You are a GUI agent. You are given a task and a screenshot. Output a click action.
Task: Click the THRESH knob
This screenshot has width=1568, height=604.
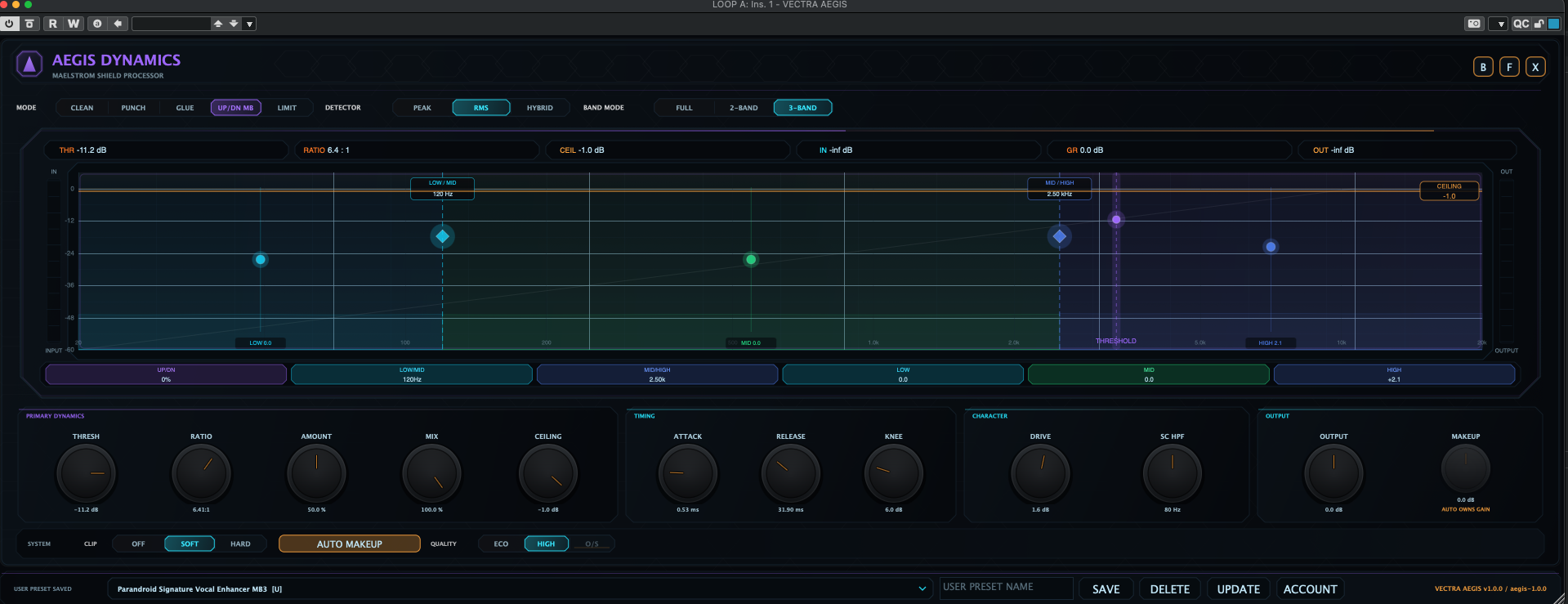[x=86, y=473]
